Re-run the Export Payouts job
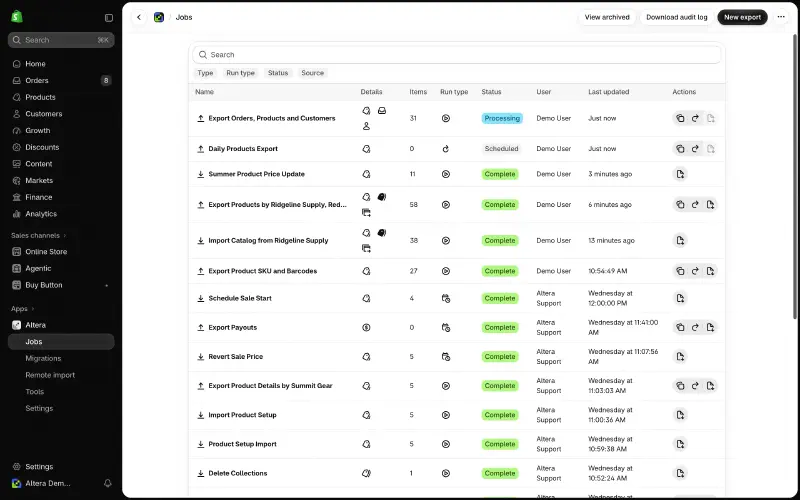The width and height of the screenshot is (800, 500). click(695, 328)
